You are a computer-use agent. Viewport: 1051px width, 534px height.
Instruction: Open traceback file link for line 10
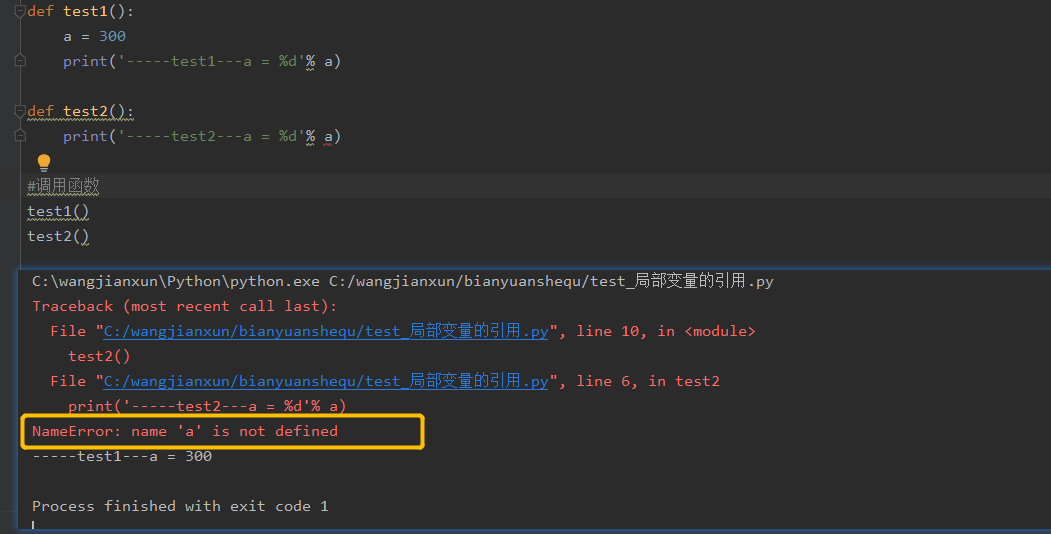pos(326,331)
